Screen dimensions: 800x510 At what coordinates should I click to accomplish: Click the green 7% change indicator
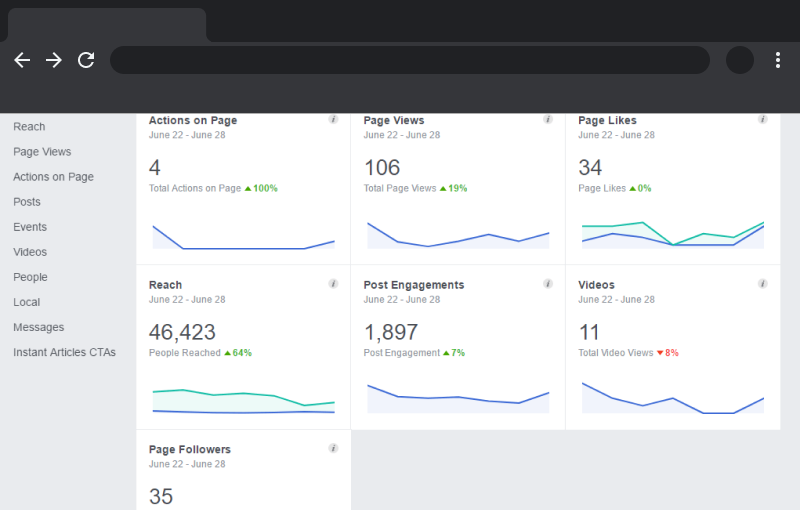(x=454, y=352)
